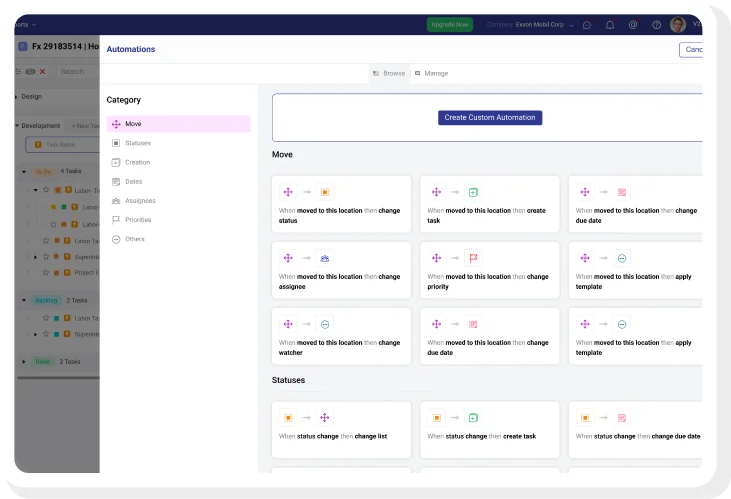Open the mentions @ icon
This screenshot has width=731, height=499.
[633, 25]
